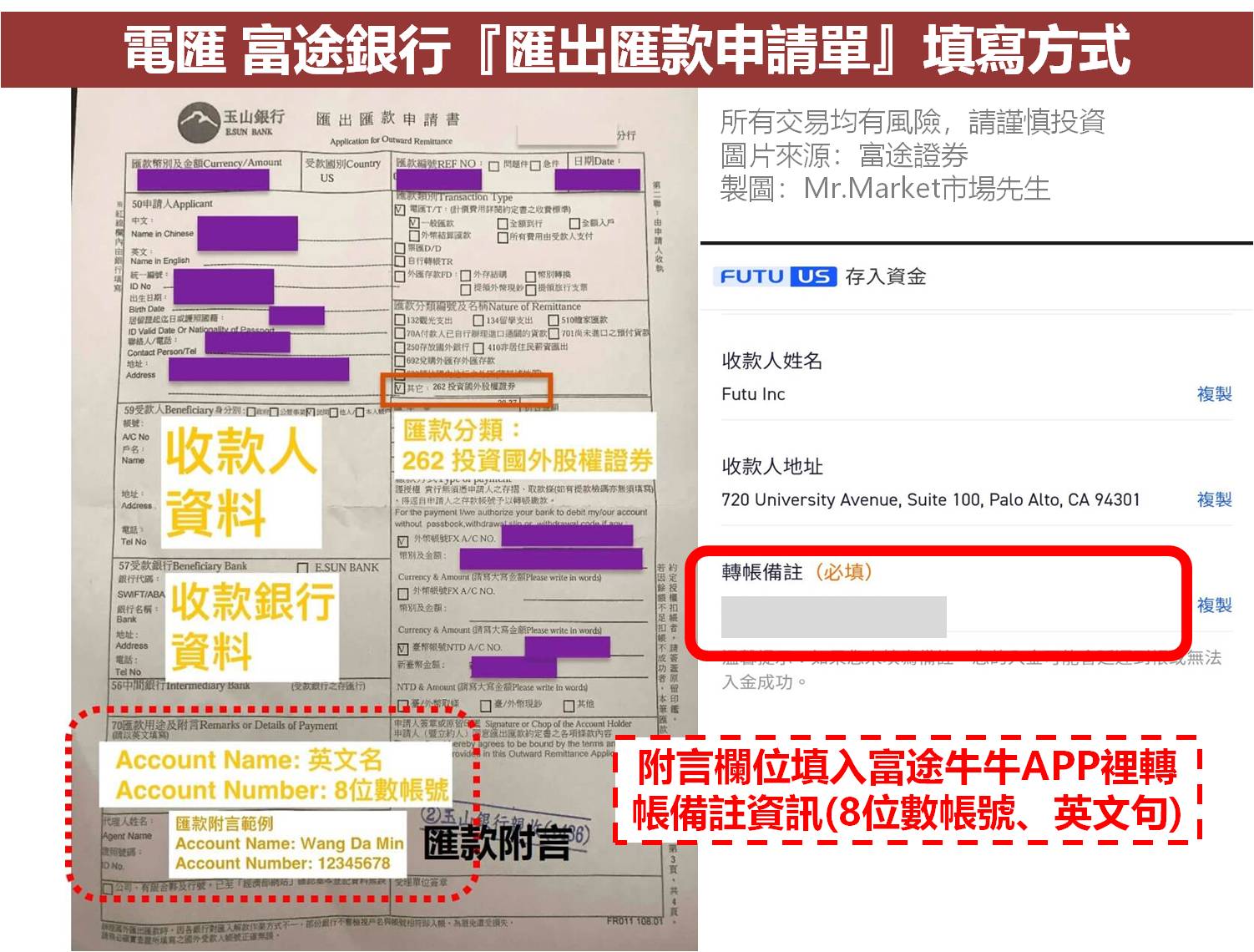
Task: Tick the 250存放國外銀行 checkbox
Action: tap(400, 347)
